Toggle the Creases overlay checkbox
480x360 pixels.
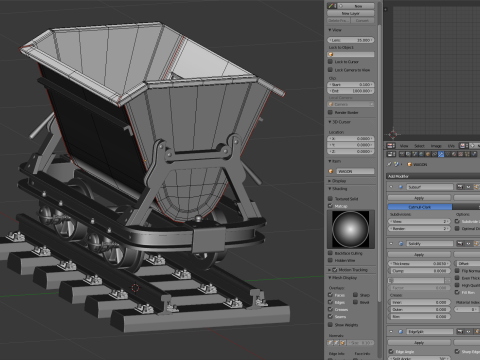[330, 309]
